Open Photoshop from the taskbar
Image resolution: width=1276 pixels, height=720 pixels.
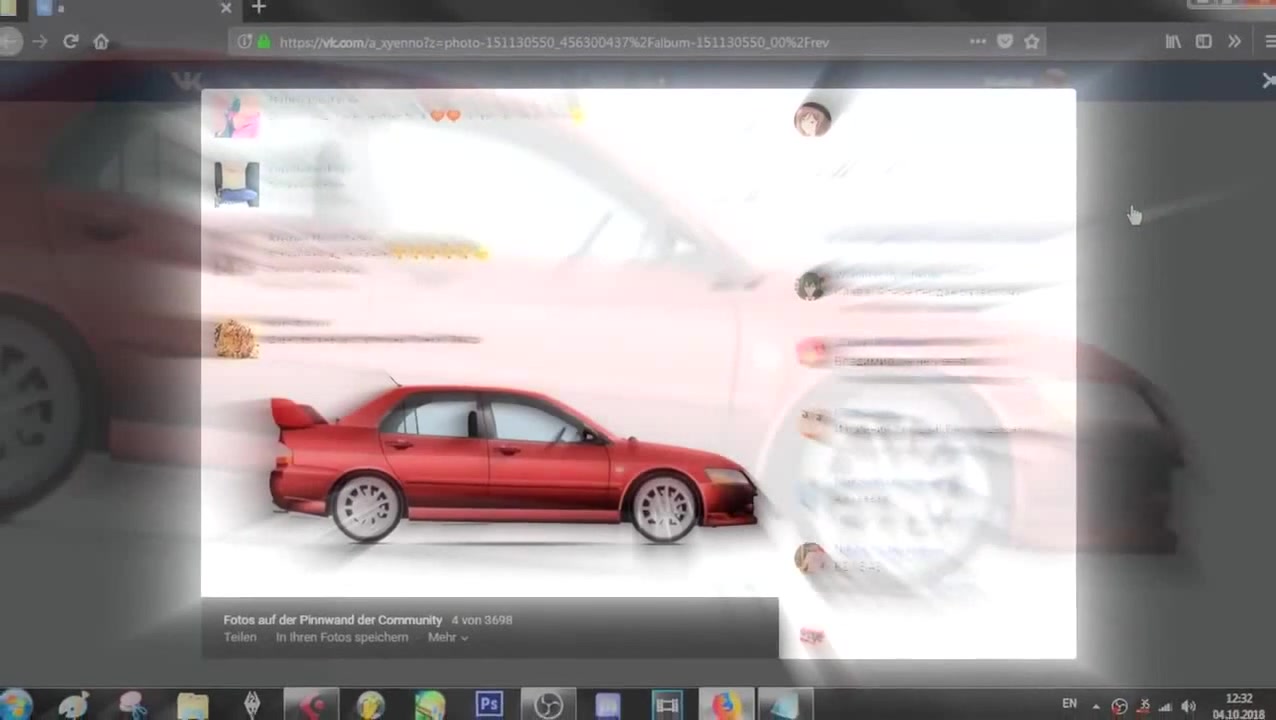pos(489,705)
